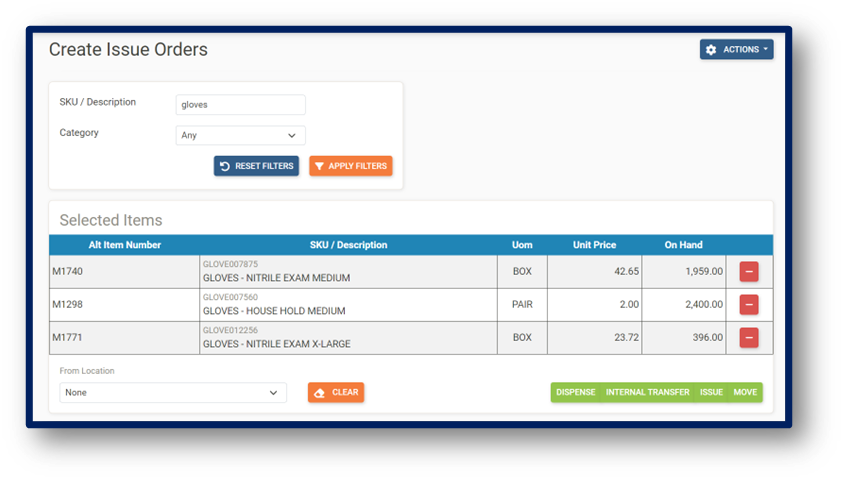This screenshot has height=480, width=844.
Task: Expand the Category dropdown set to Any
Action: point(240,135)
